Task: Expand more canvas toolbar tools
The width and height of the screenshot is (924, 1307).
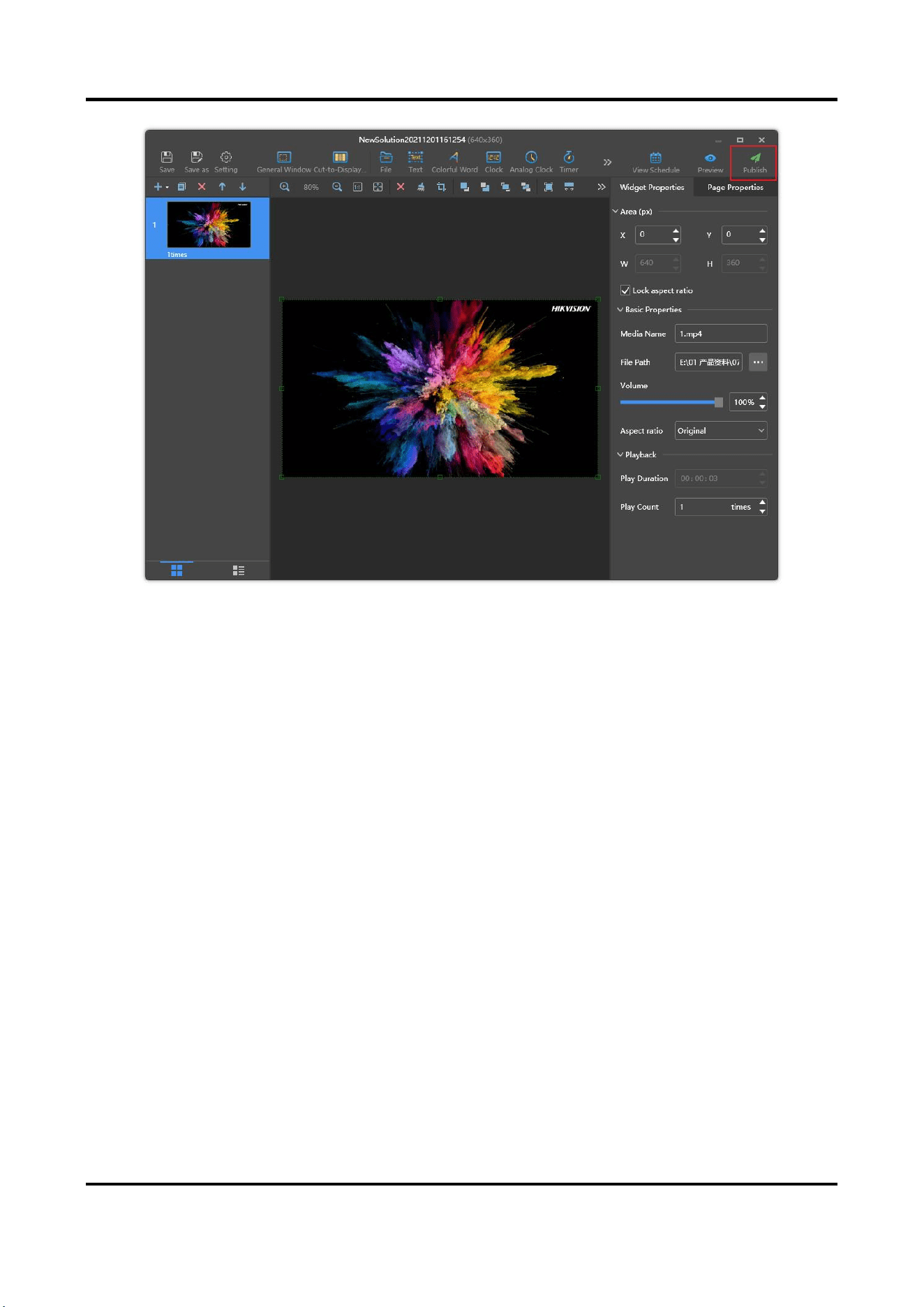Action: click(601, 186)
